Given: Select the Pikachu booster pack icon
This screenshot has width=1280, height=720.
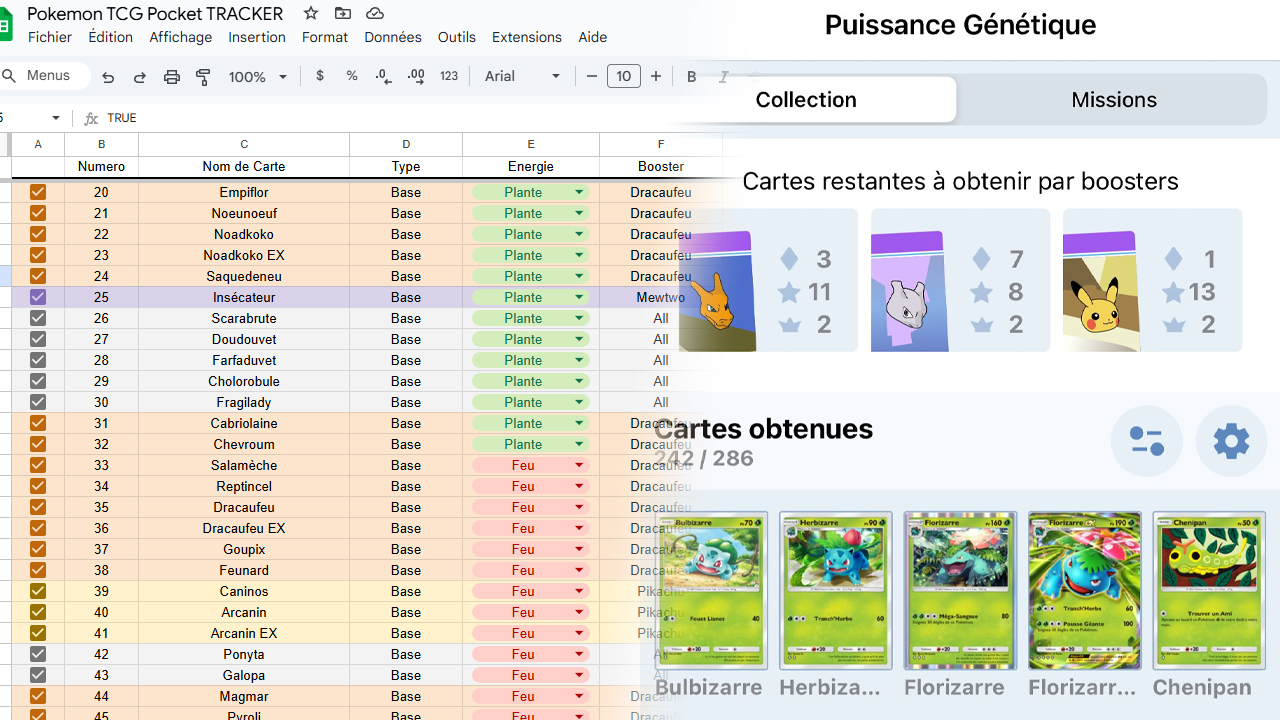Looking at the screenshot, I should (1101, 290).
